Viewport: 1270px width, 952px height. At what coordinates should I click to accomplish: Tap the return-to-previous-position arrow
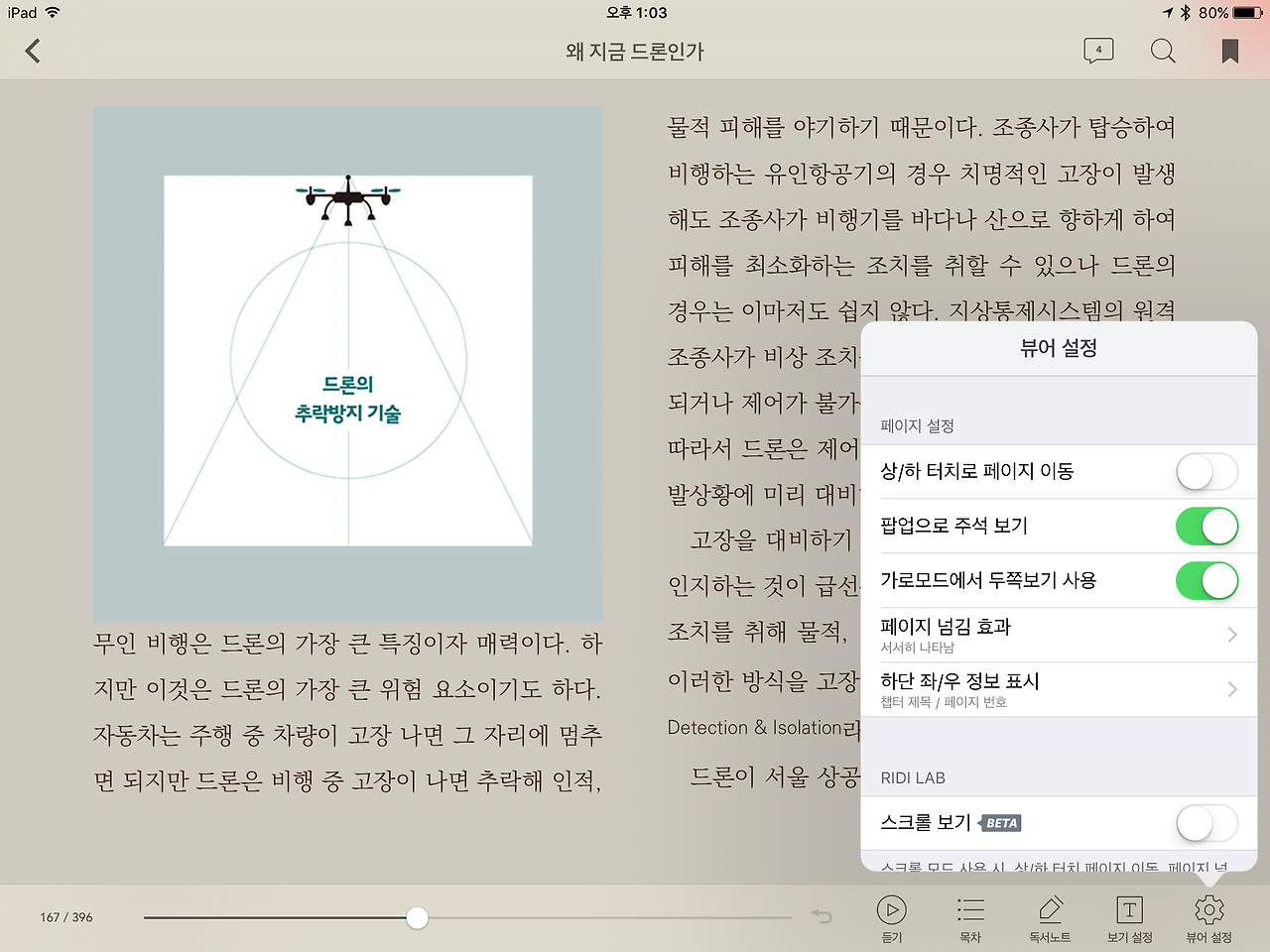coord(822,916)
